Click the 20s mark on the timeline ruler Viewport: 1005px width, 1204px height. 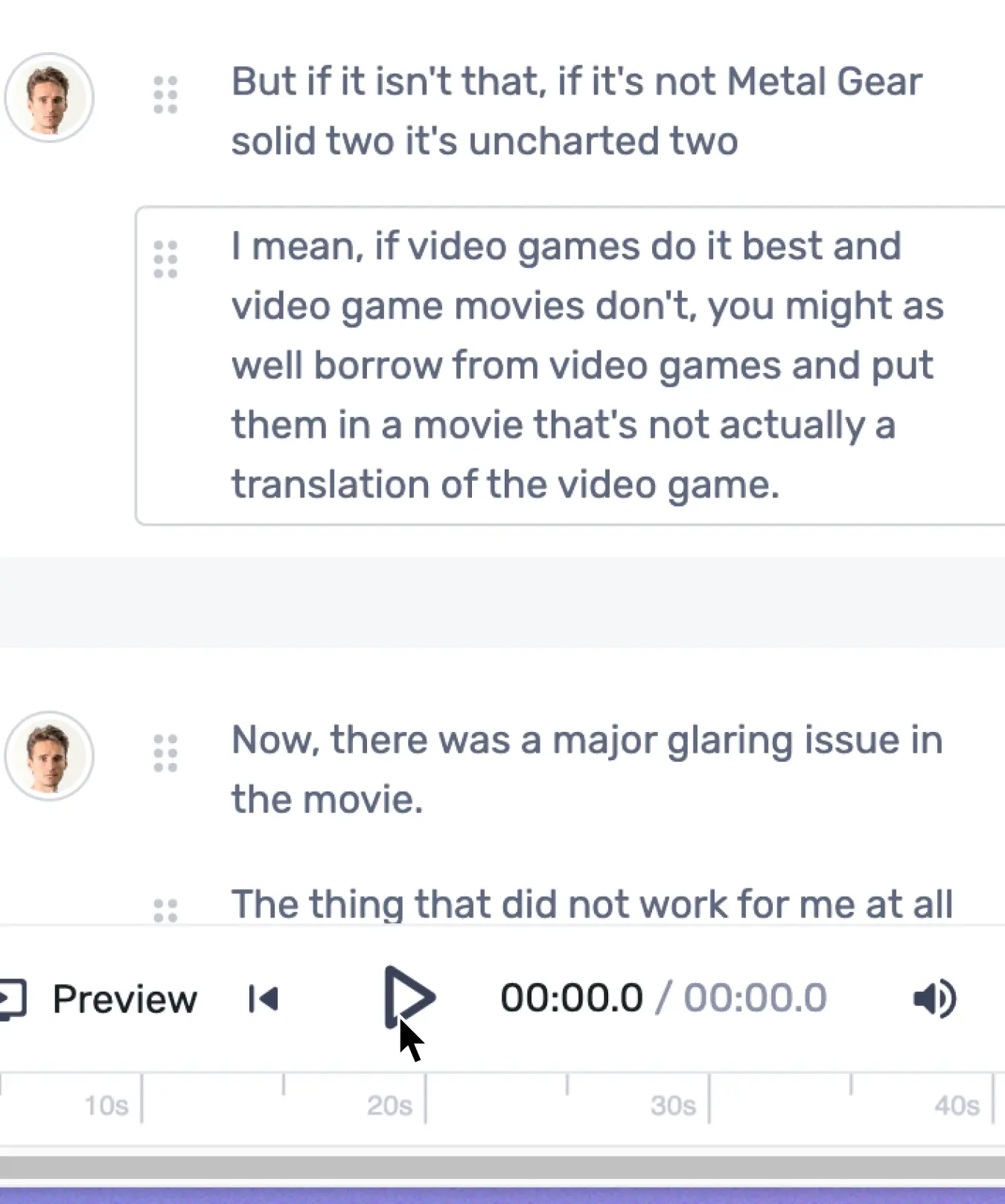(x=389, y=1105)
